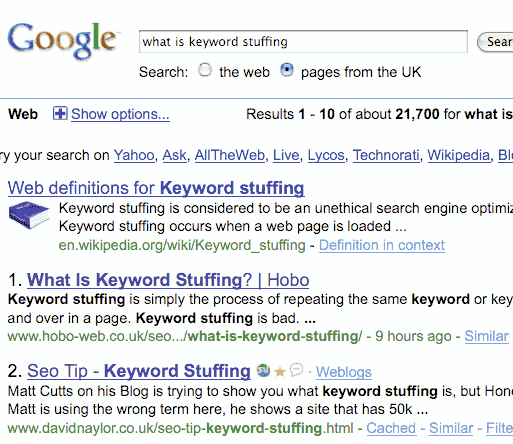Click the Weblogs link
This screenshot has height=444, width=513.
point(344,372)
